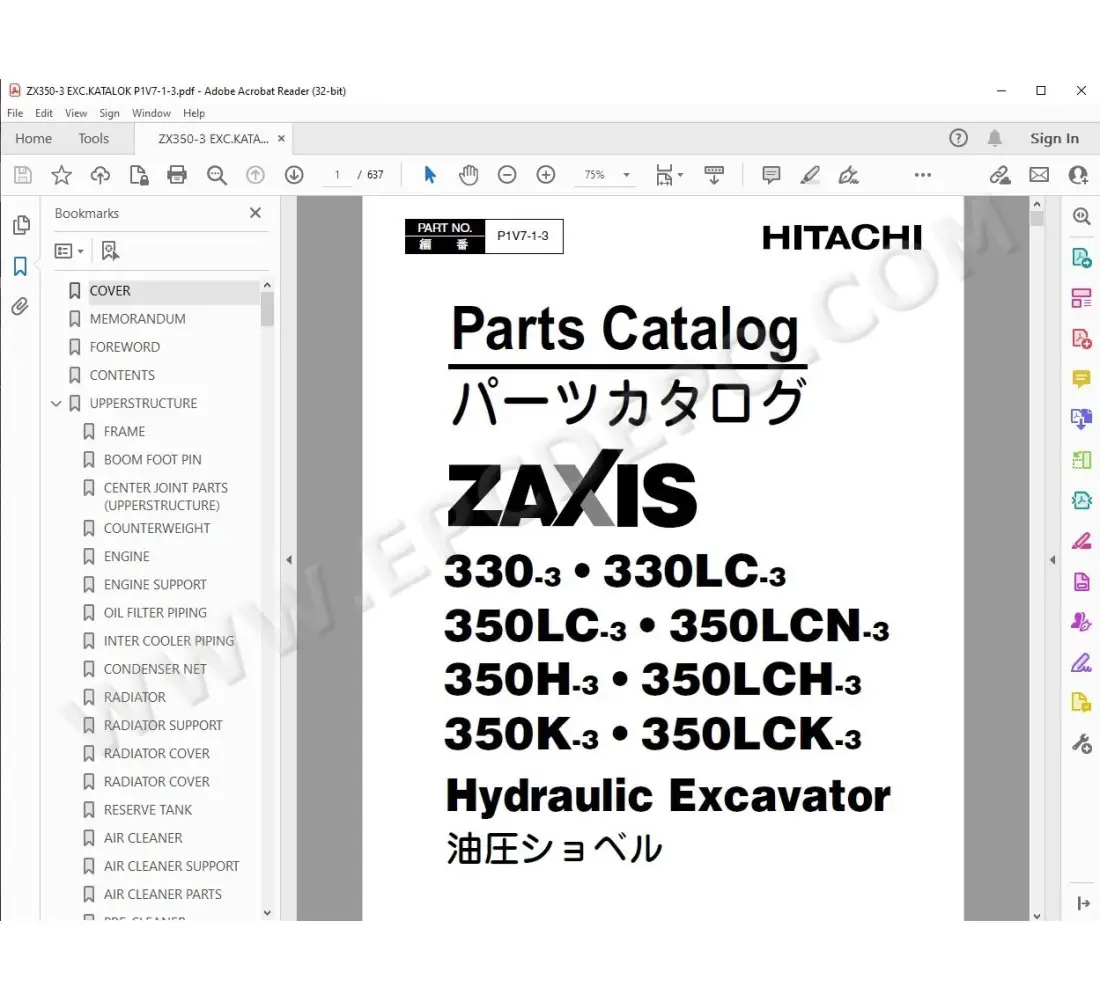Open the Window menu

click(x=151, y=113)
